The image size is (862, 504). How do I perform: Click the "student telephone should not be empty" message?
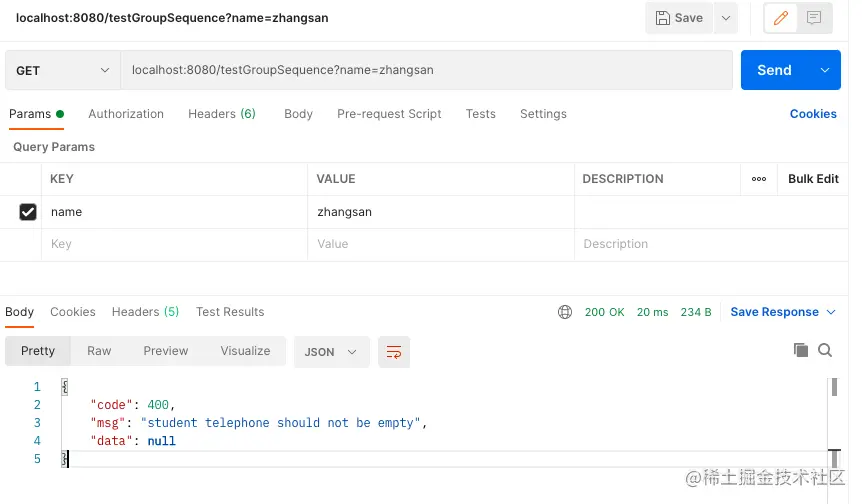281,423
